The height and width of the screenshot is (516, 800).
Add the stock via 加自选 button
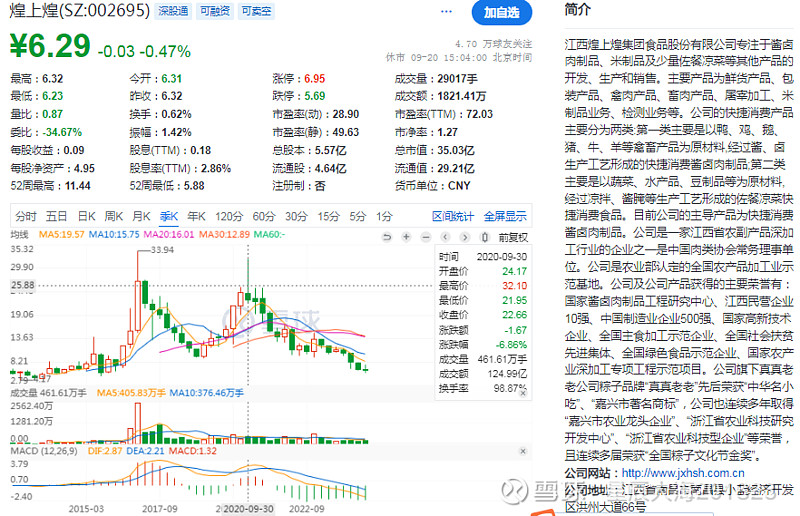click(x=502, y=12)
